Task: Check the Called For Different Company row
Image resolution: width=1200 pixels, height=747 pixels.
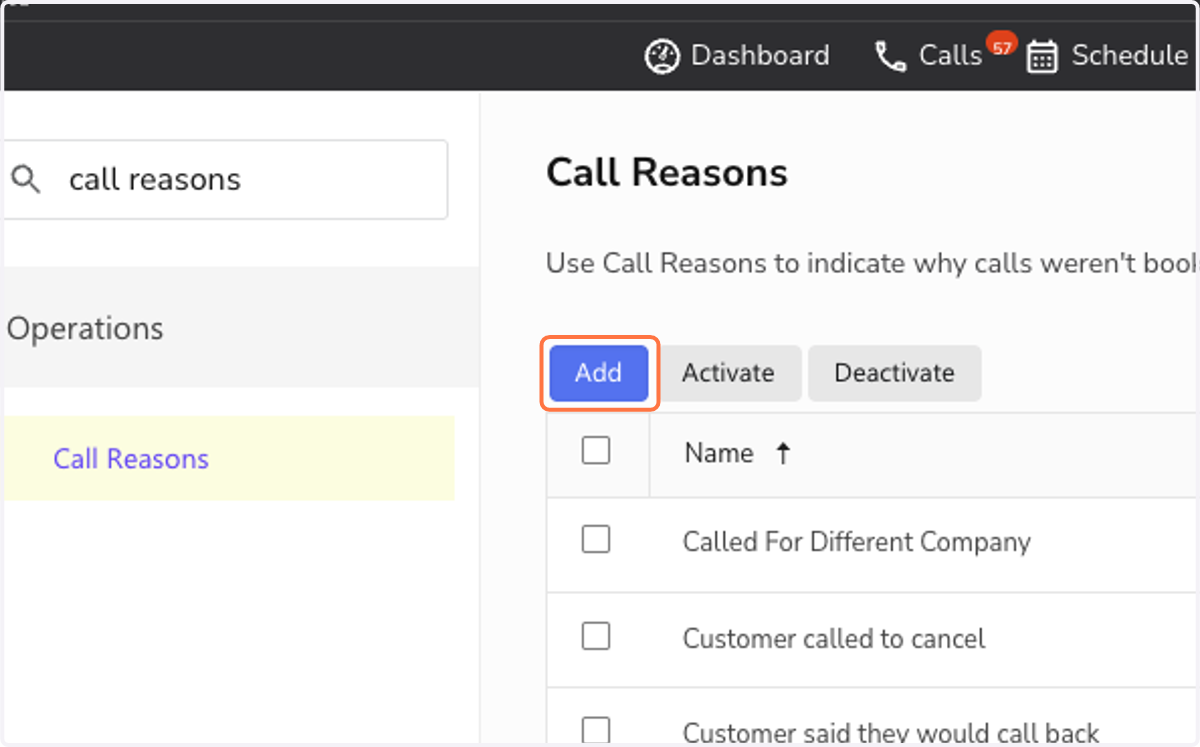Action: click(x=596, y=540)
